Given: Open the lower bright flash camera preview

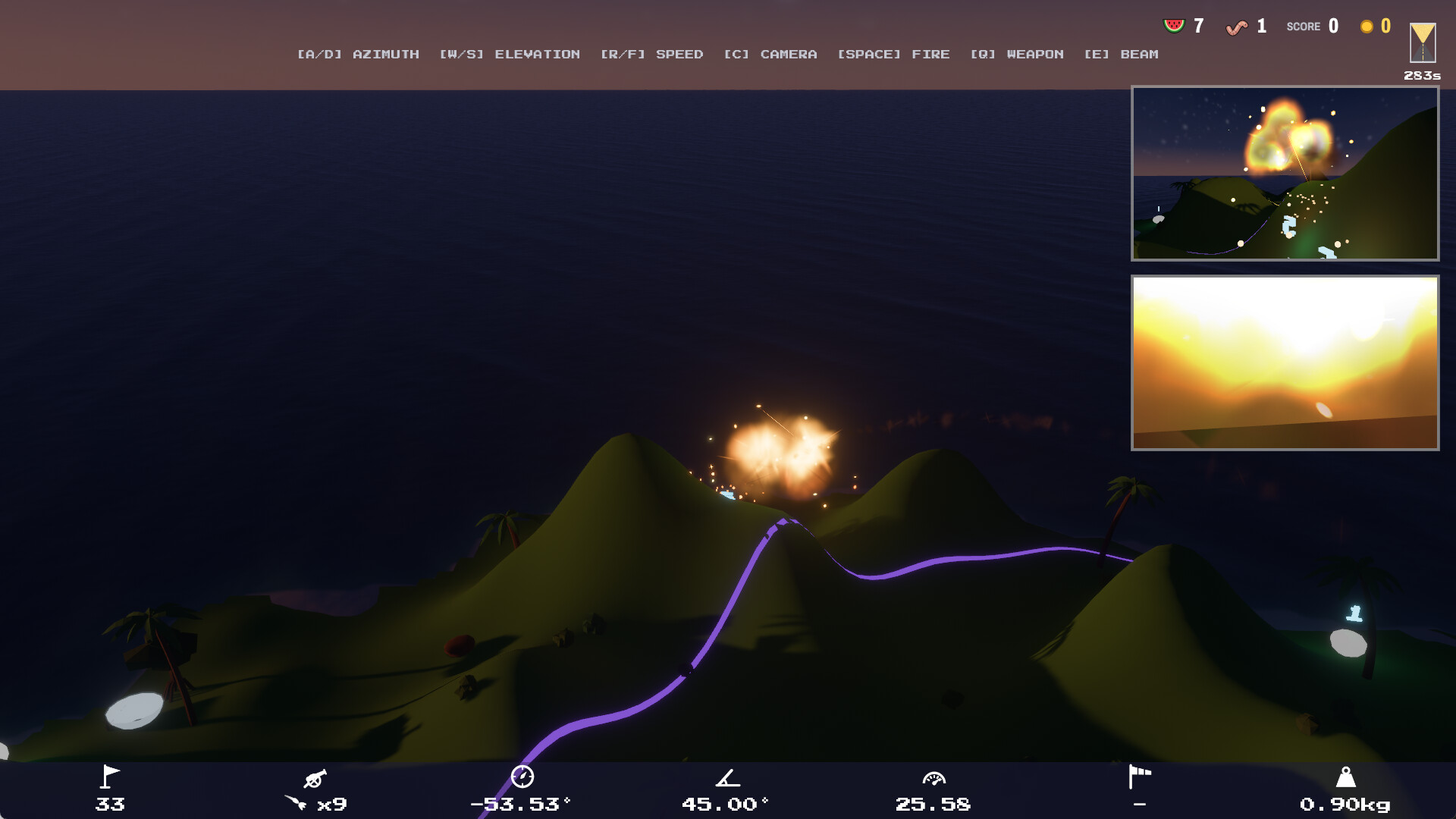Looking at the screenshot, I should coord(1285,362).
